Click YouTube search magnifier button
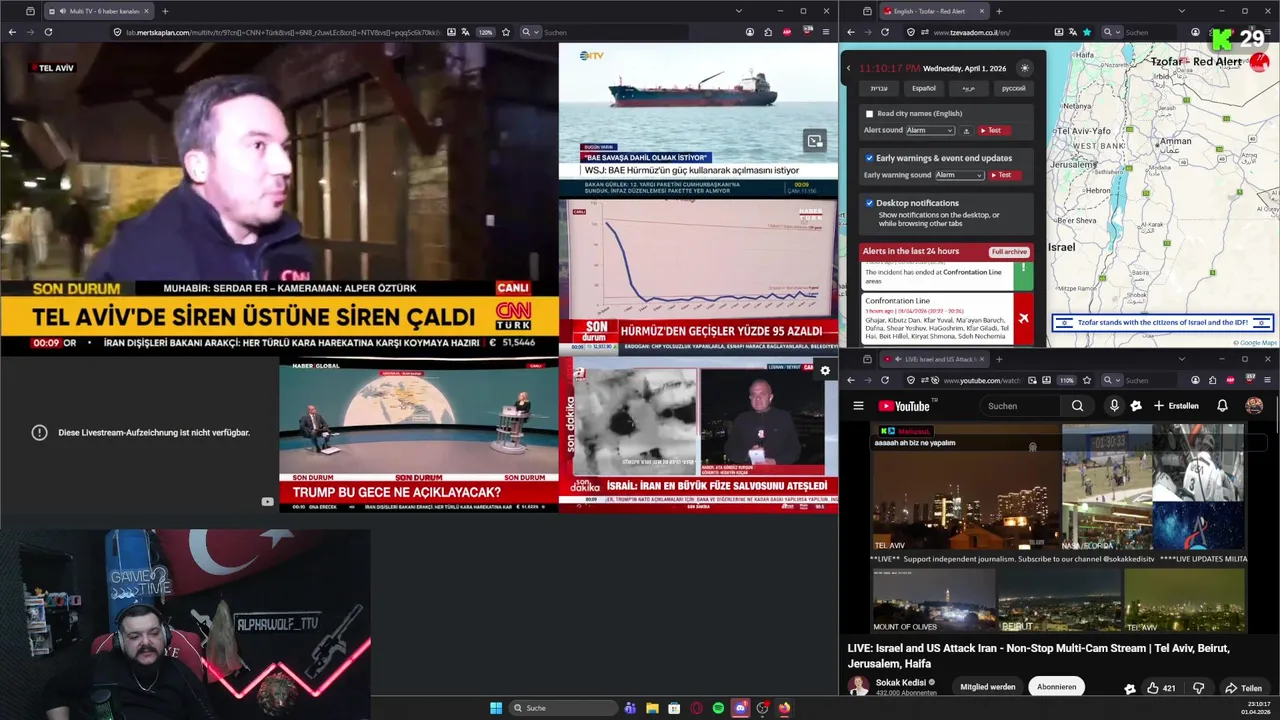 1077,406
